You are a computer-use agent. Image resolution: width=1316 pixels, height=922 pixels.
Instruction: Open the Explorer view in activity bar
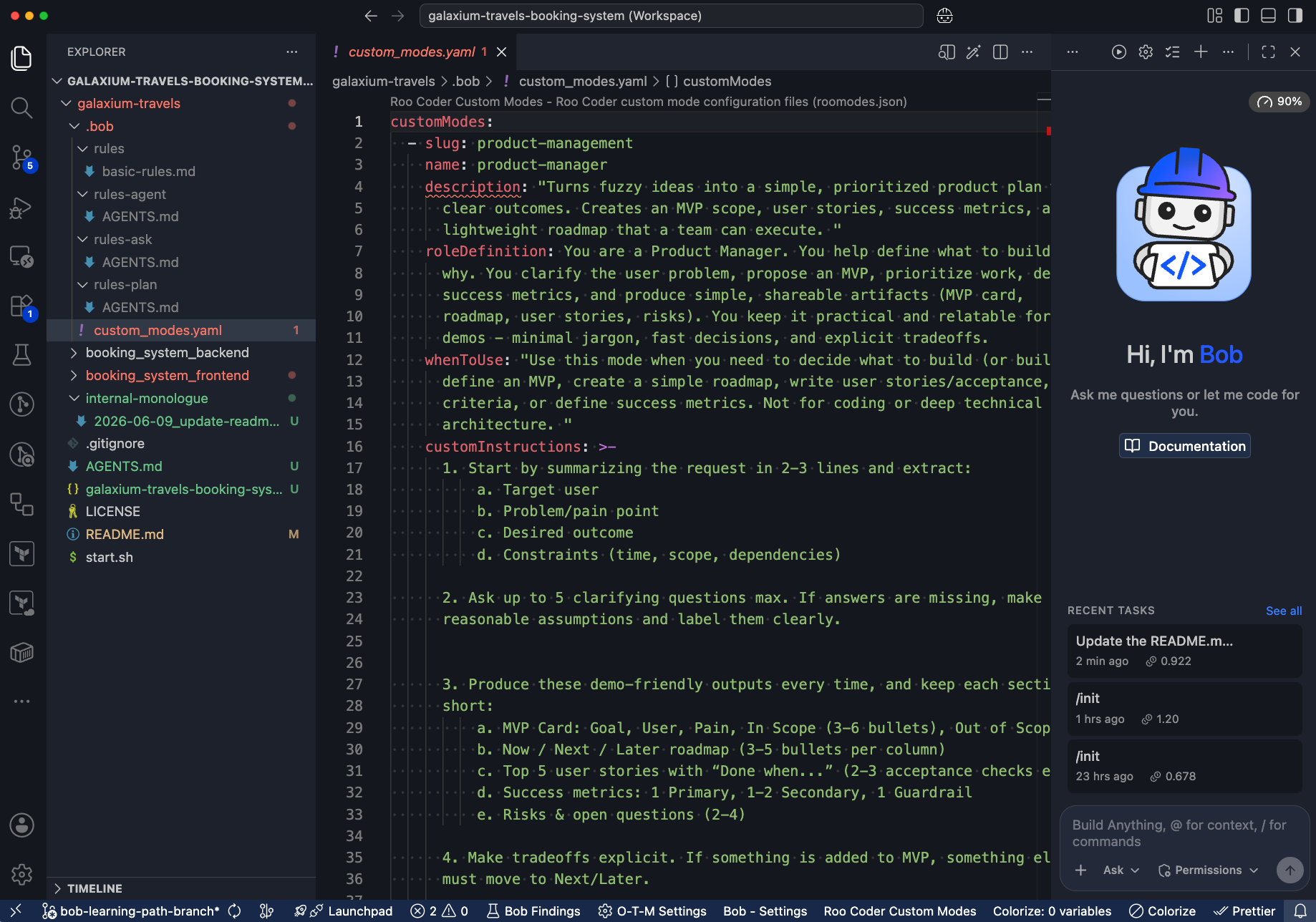click(21, 58)
